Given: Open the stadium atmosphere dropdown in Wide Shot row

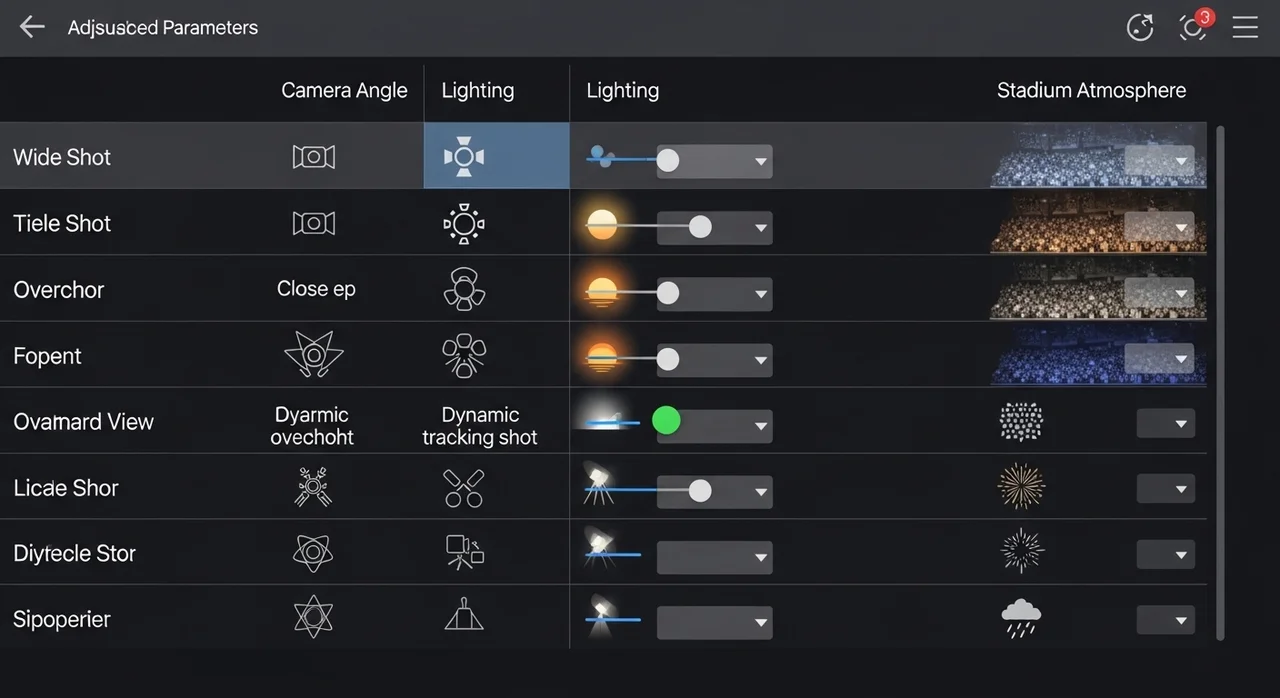Looking at the screenshot, I should coord(1160,160).
